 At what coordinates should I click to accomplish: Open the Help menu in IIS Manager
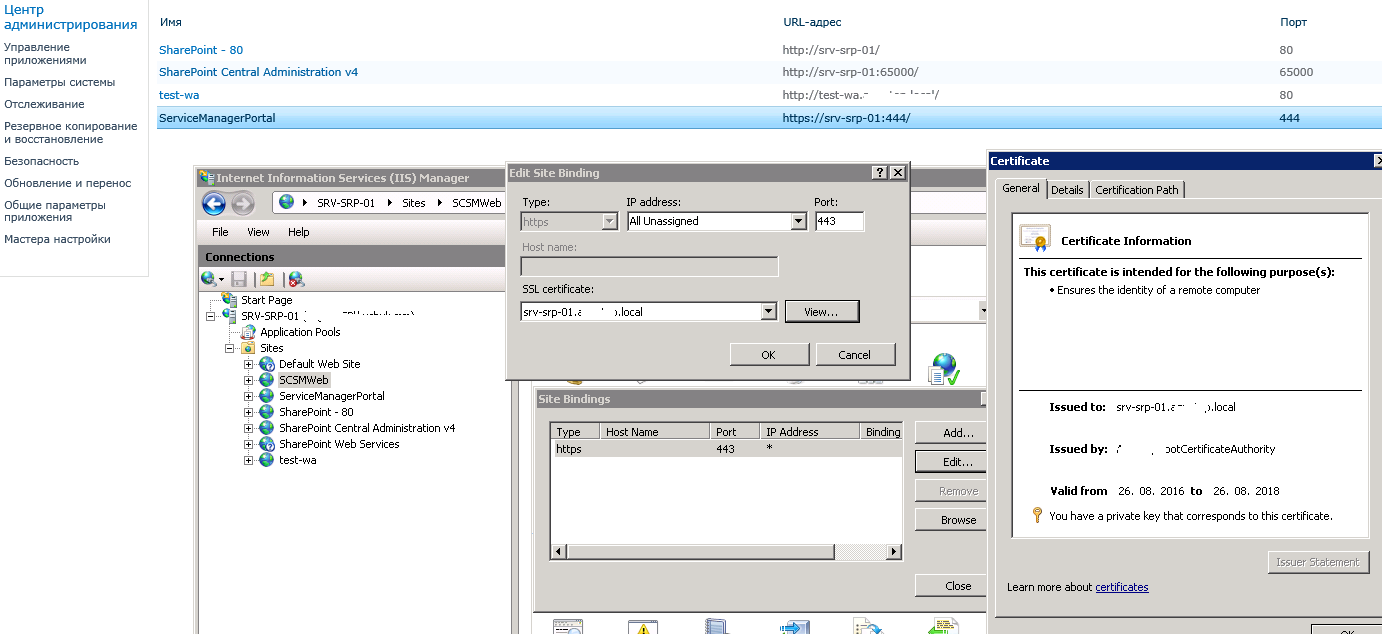click(x=298, y=232)
